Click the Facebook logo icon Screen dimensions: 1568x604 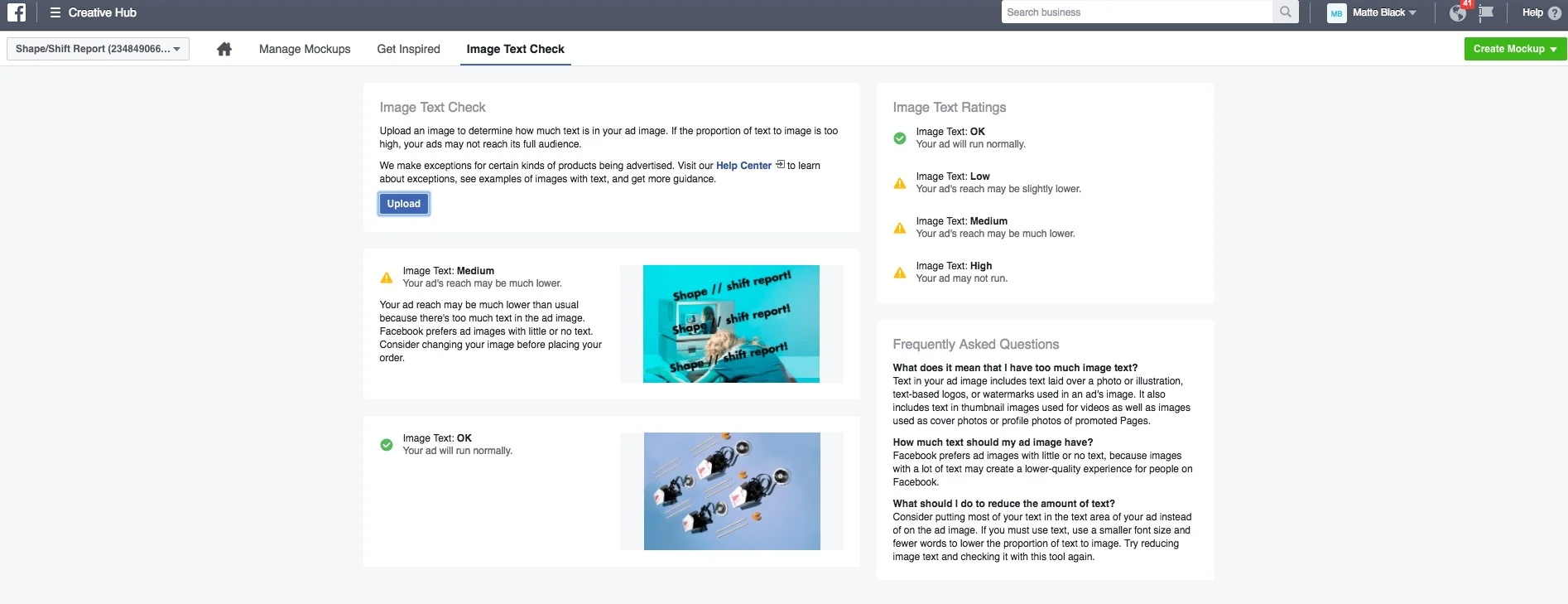(17, 12)
